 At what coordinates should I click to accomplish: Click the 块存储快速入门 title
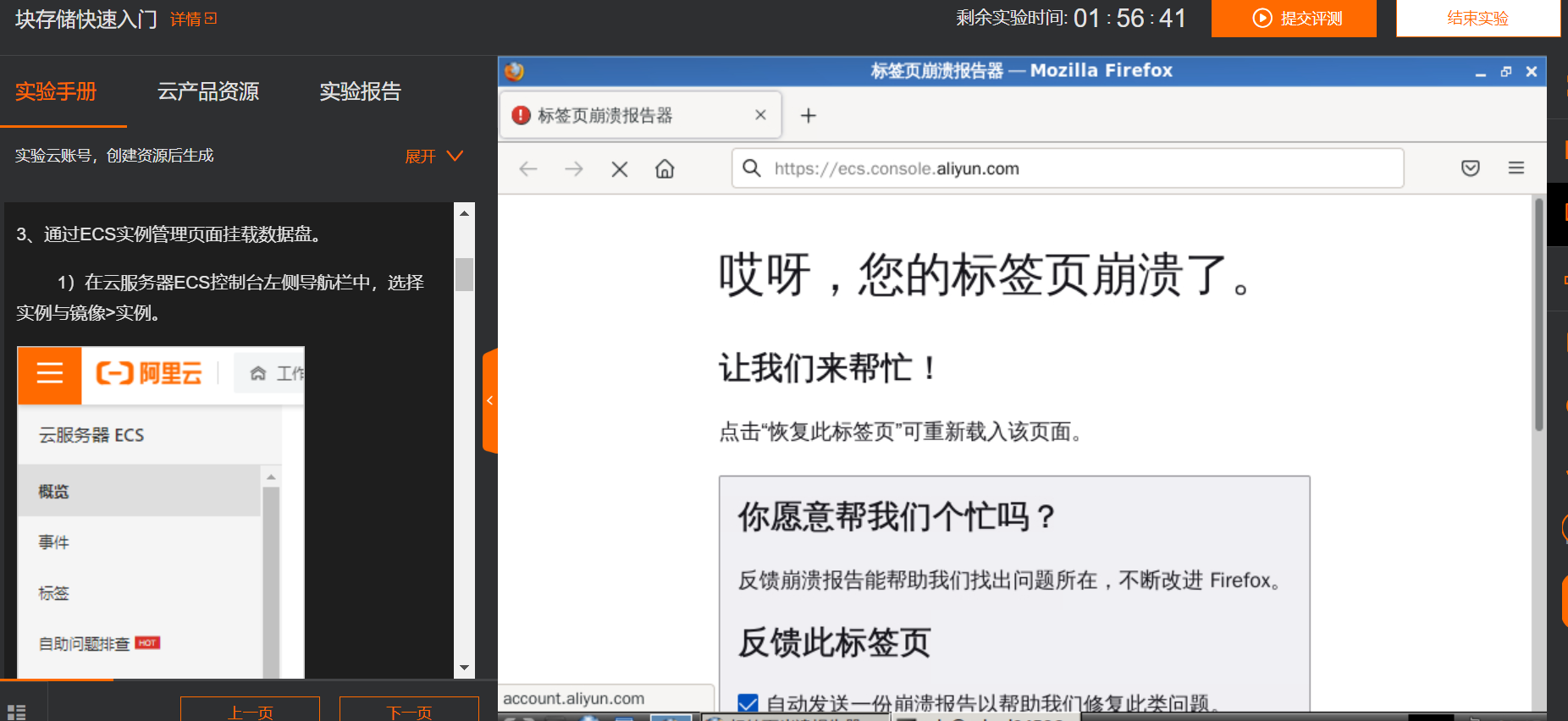[x=86, y=19]
